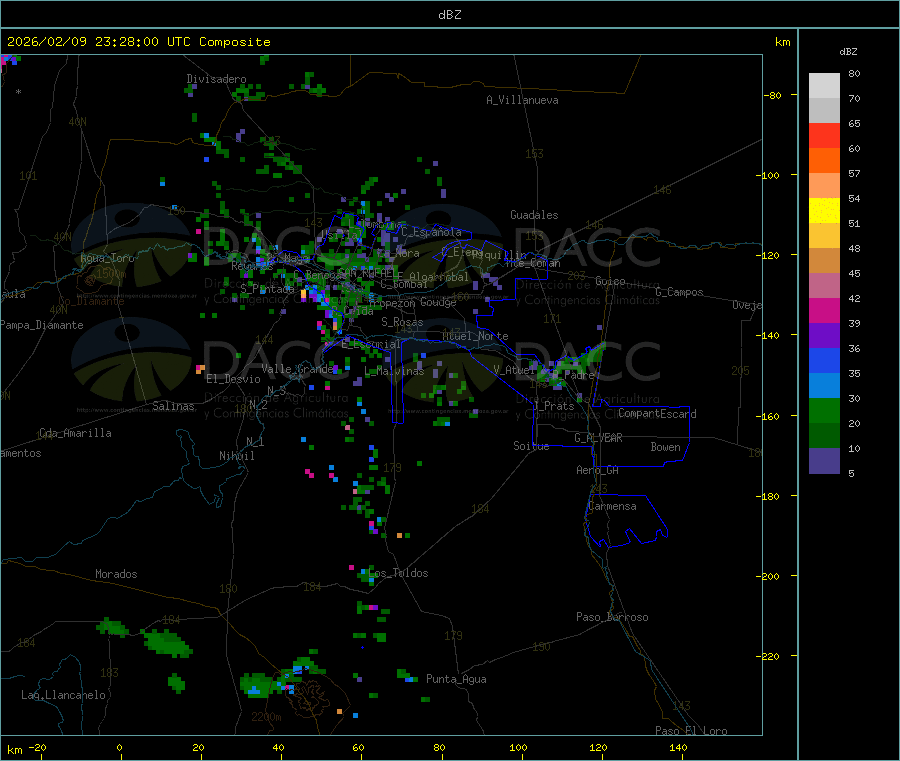The width and height of the screenshot is (900, 761).
Task: Click the 0 km tick on bottom axis
Action: [x=119, y=747]
